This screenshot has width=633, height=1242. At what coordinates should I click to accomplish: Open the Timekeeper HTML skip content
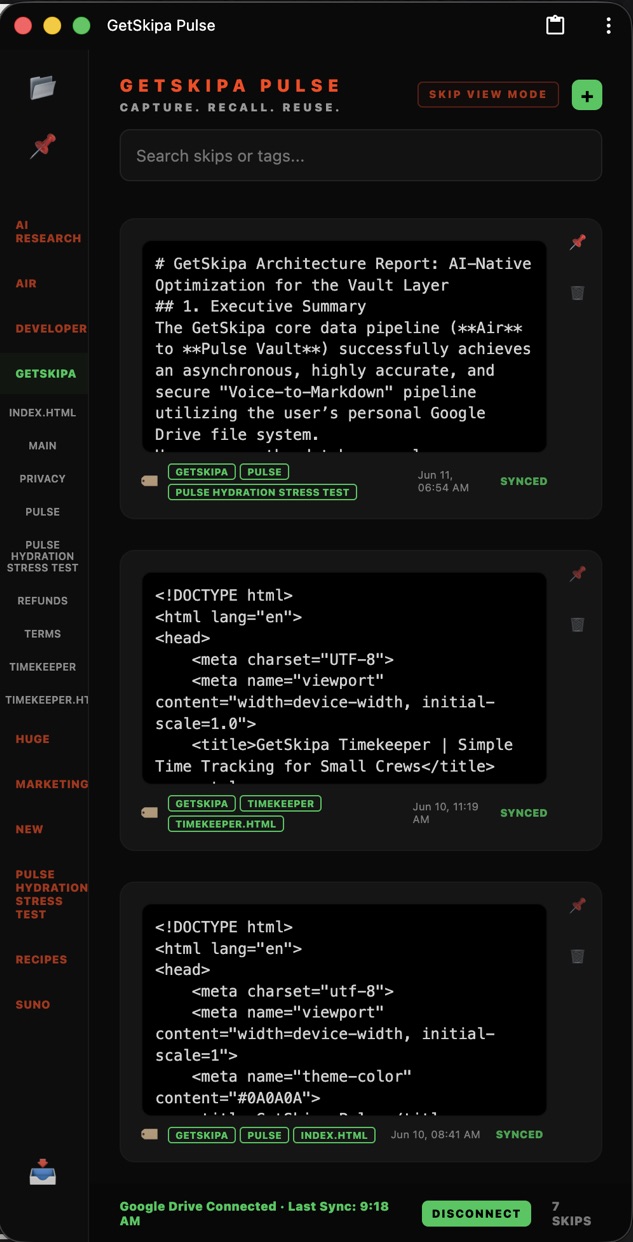point(344,679)
